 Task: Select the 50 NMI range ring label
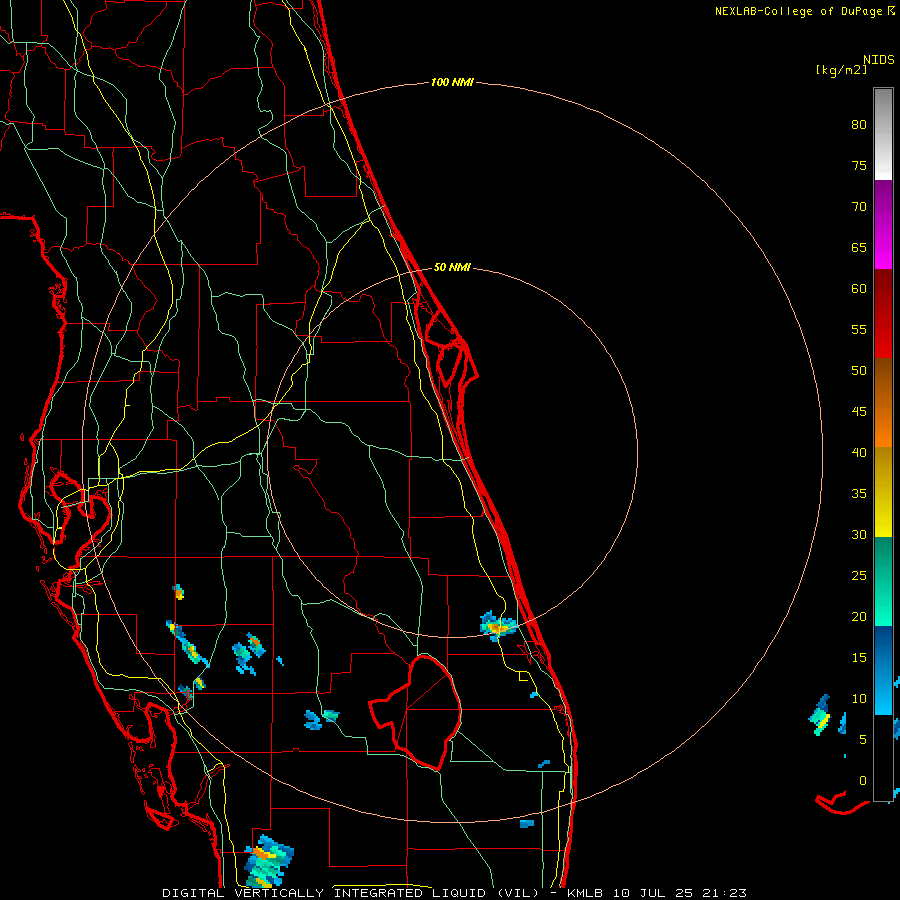(452, 267)
